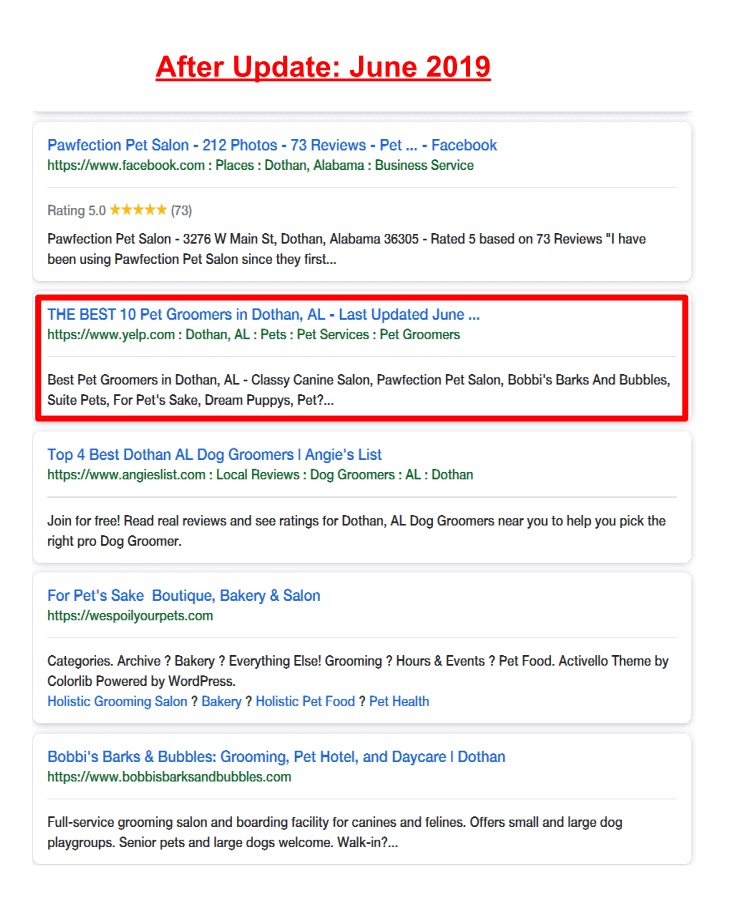Open THE BEST 10 Pet Groomers Yelp result

(x=263, y=314)
